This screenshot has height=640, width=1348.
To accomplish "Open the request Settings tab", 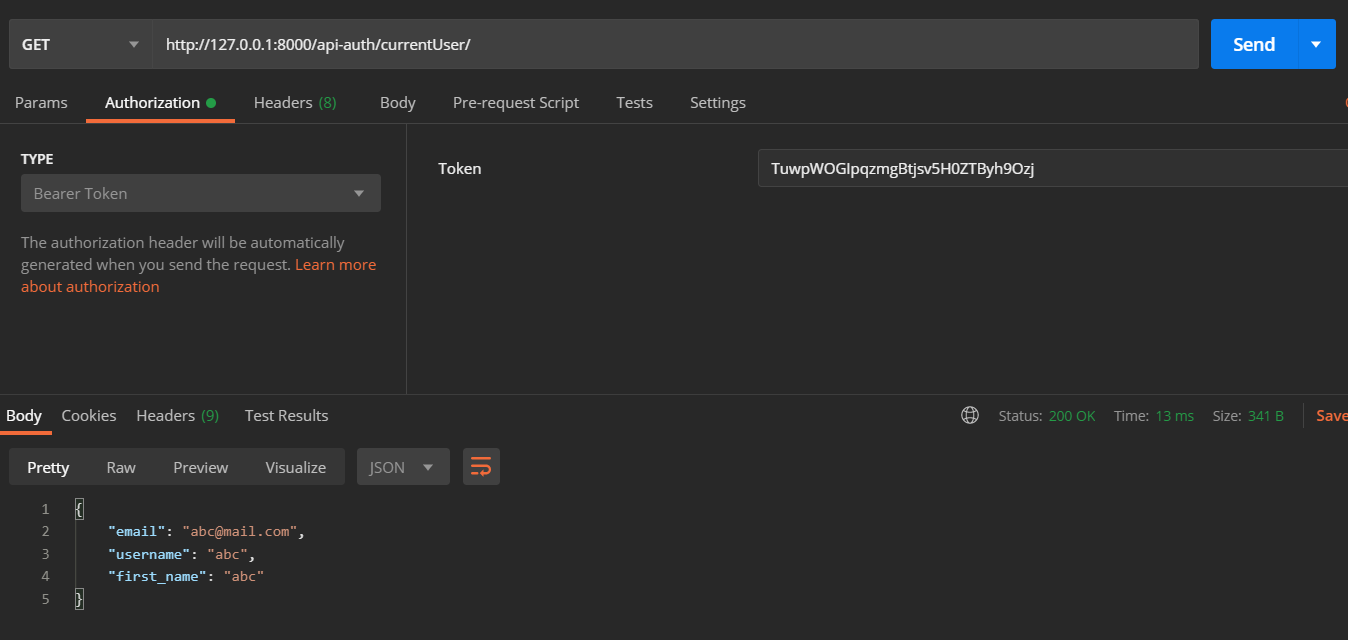I will point(717,103).
